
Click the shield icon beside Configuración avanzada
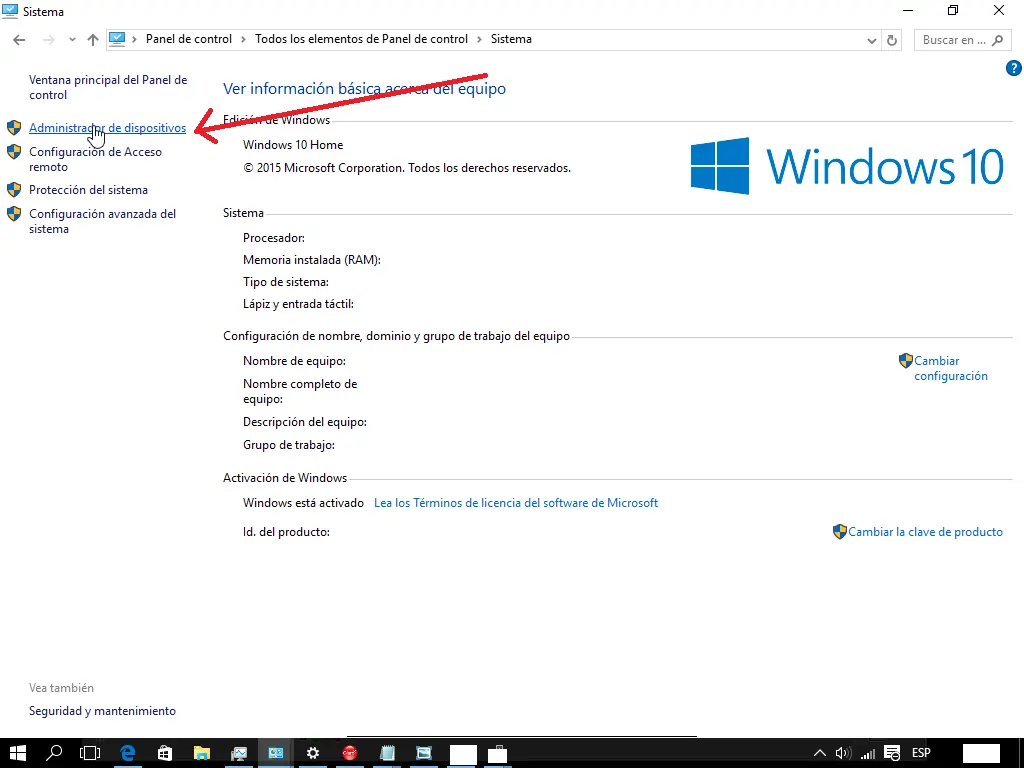(14, 214)
